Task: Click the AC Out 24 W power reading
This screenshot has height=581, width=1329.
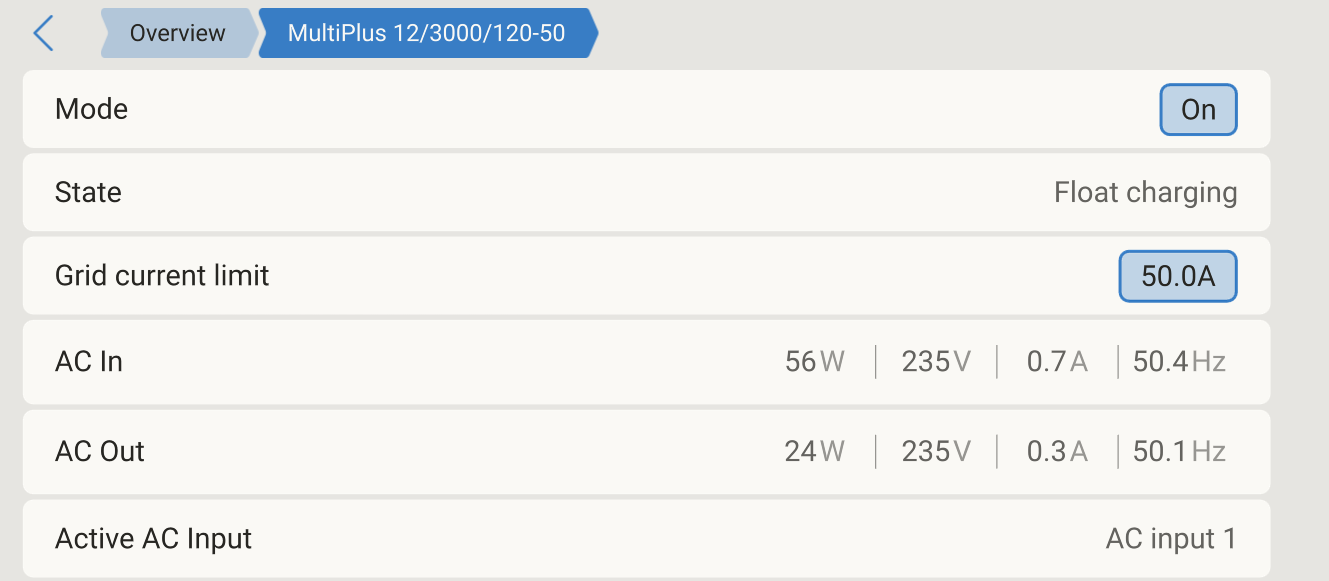Action: 815,451
